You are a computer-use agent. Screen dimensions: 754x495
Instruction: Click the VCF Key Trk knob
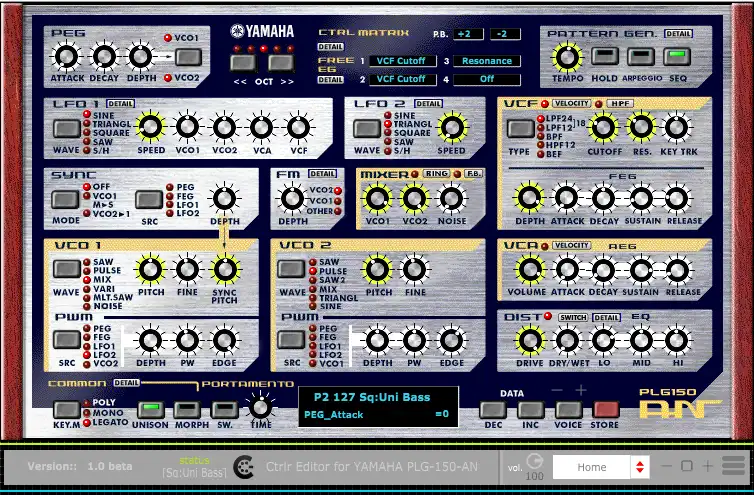tap(677, 127)
